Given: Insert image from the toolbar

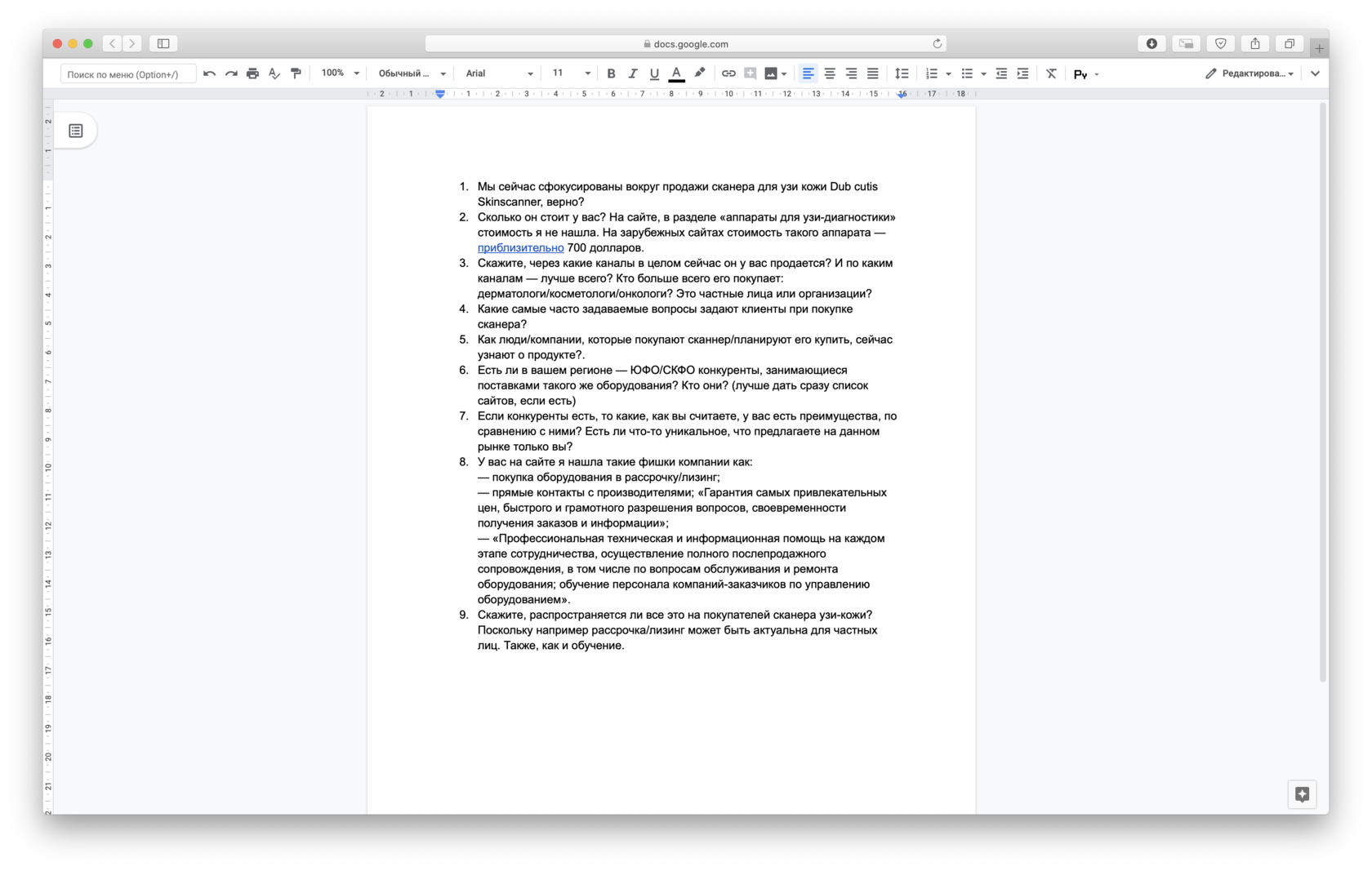Looking at the screenshot, I should coord(771,73).
